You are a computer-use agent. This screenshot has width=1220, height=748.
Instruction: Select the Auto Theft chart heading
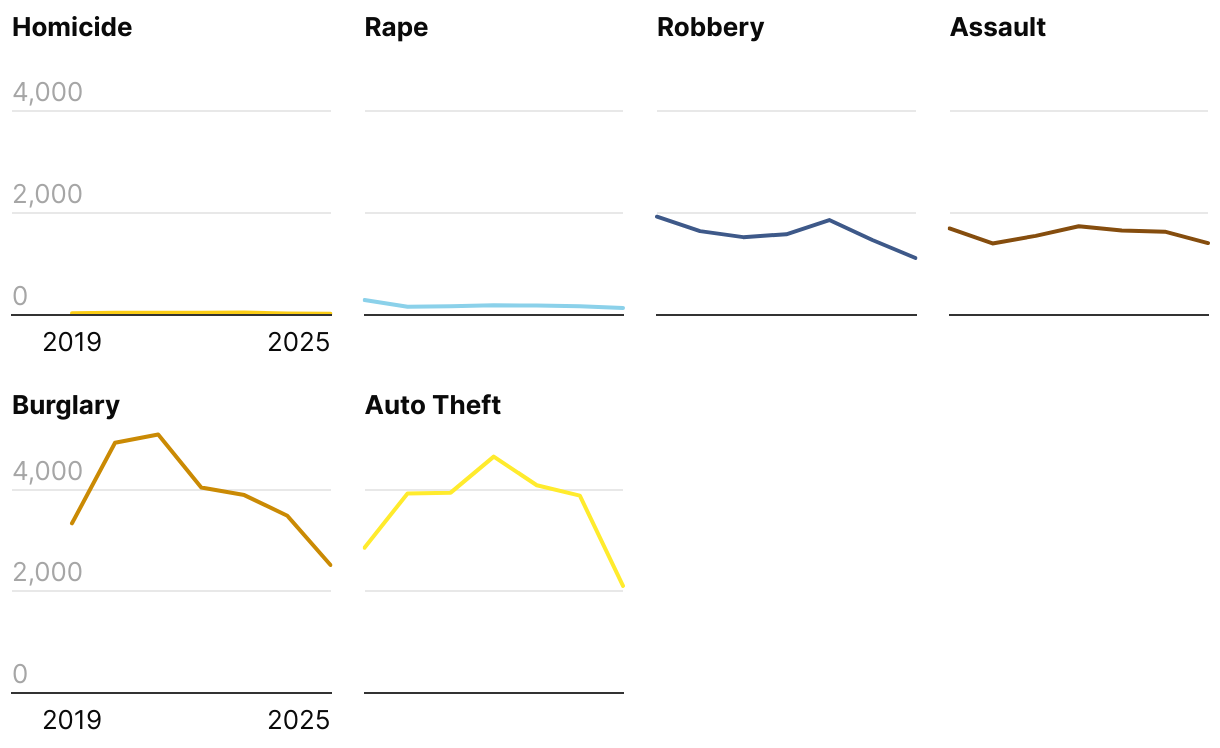point(432,405)
